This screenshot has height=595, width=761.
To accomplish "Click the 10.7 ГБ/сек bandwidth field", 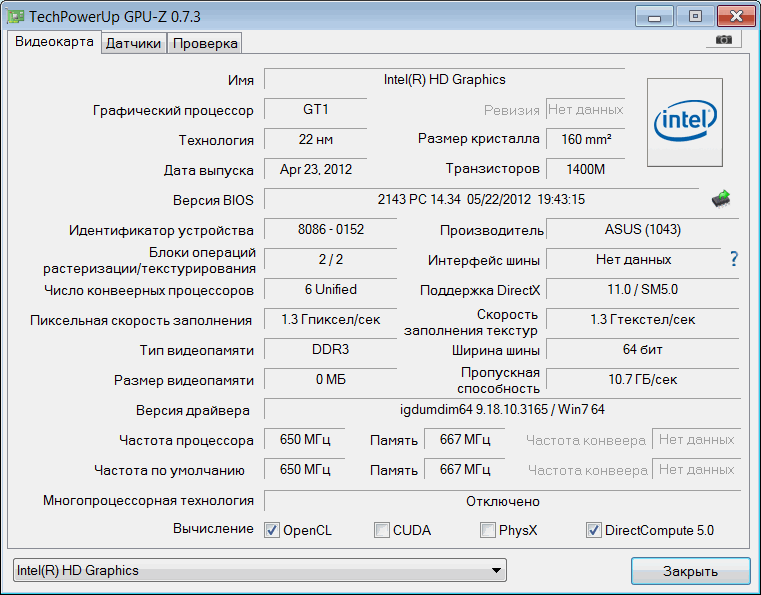I will [643, 380].
